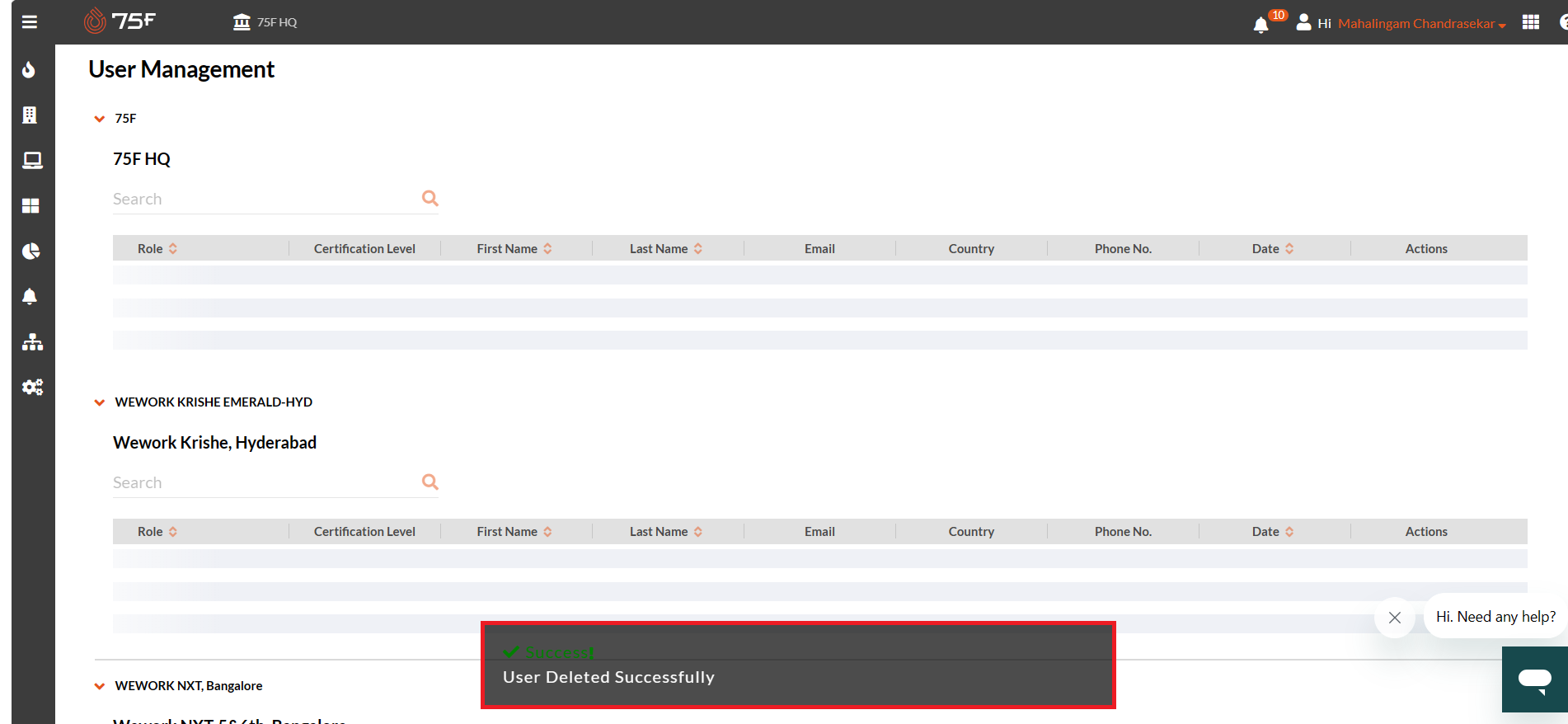This screenshot has width=1568, height=724.
Task: Click the 75F HQ search magnifier icon
Action: [x=430, y=198]
